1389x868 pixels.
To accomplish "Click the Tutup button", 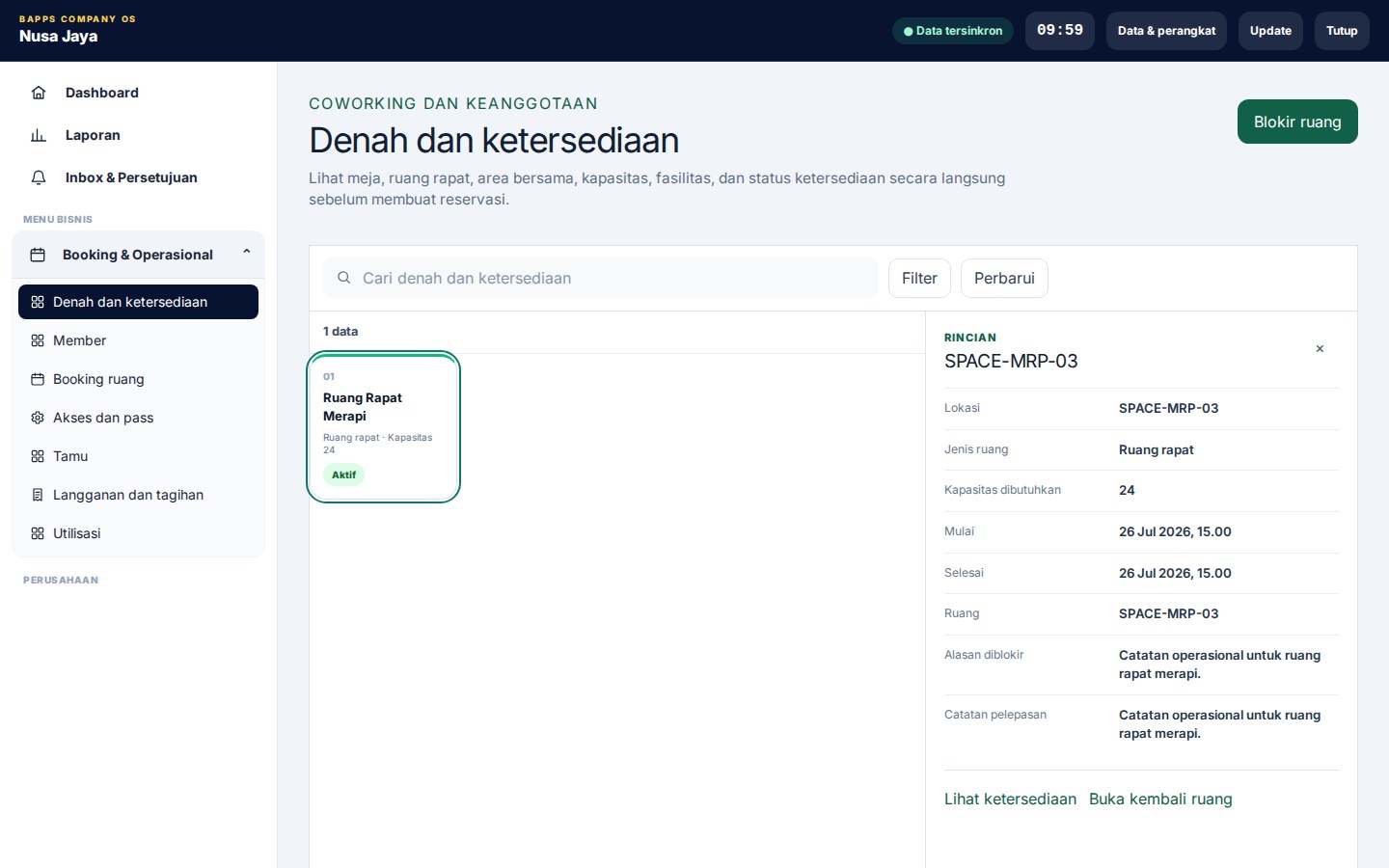I will pos(1342,31).
